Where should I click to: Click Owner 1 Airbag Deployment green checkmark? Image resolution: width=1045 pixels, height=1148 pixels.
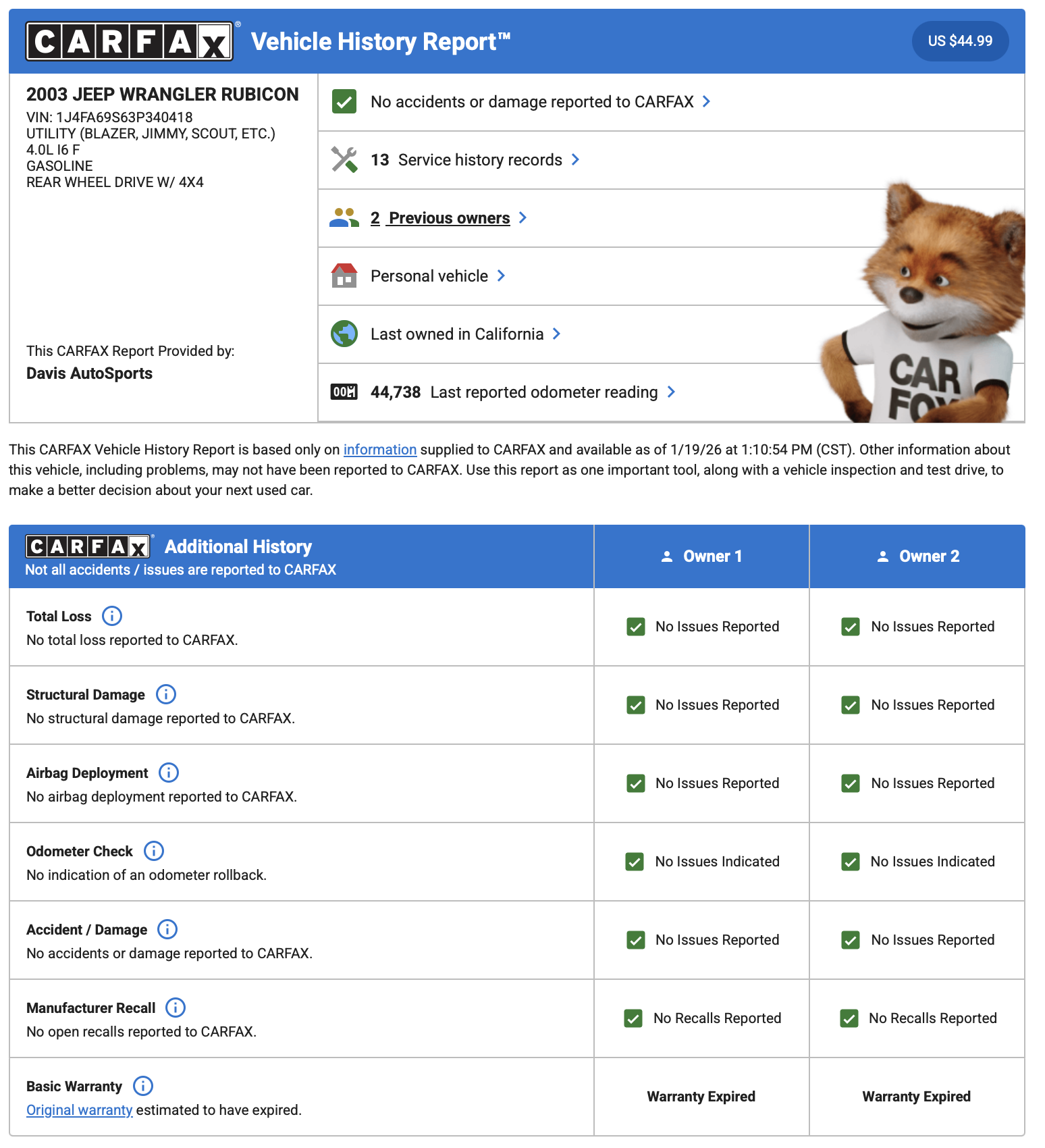636,783
